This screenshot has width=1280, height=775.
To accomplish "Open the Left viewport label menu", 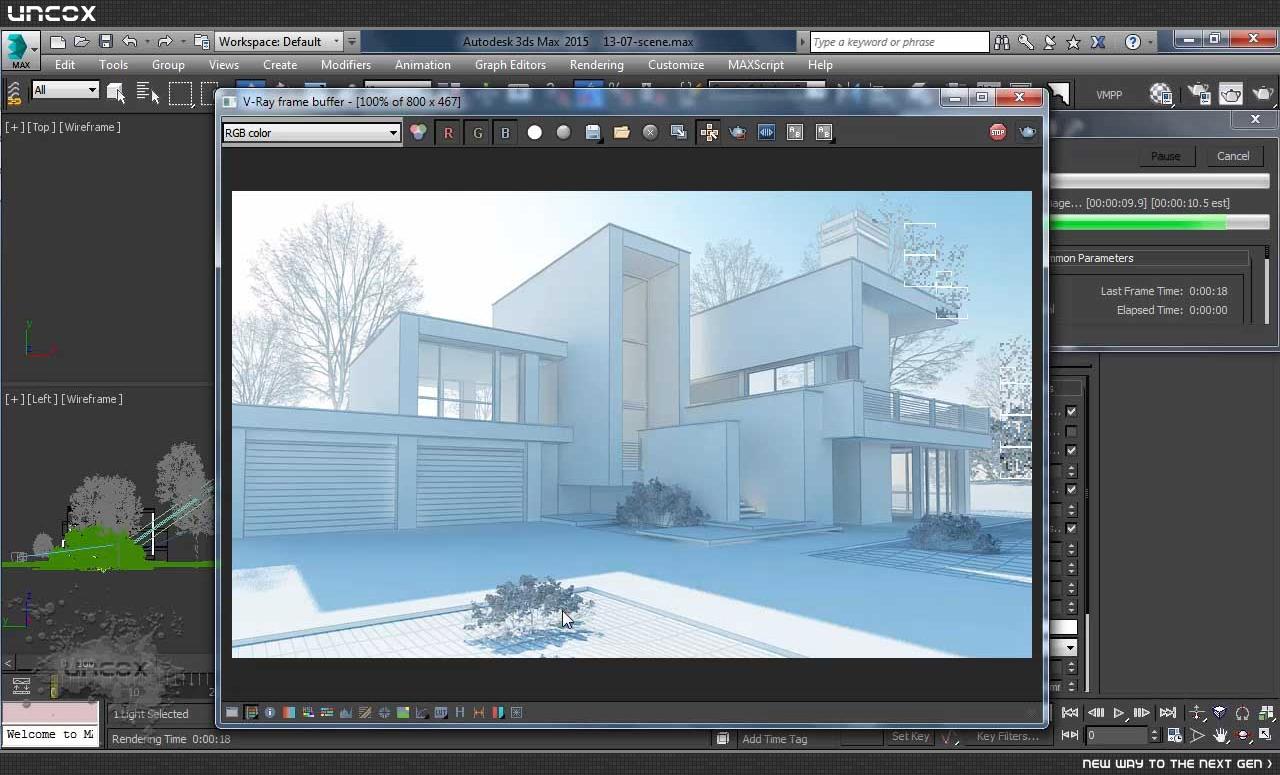I will (x=42, y=399).
